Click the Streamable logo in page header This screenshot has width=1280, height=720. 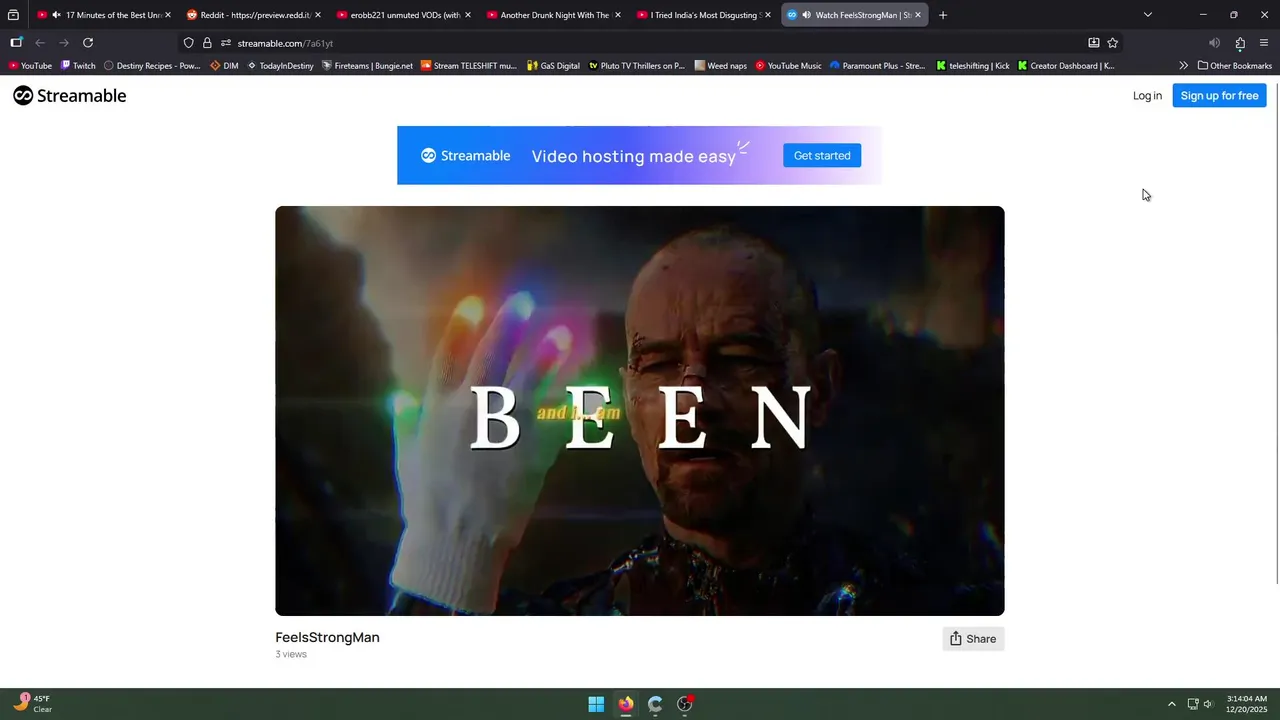(x=69, y=96)
